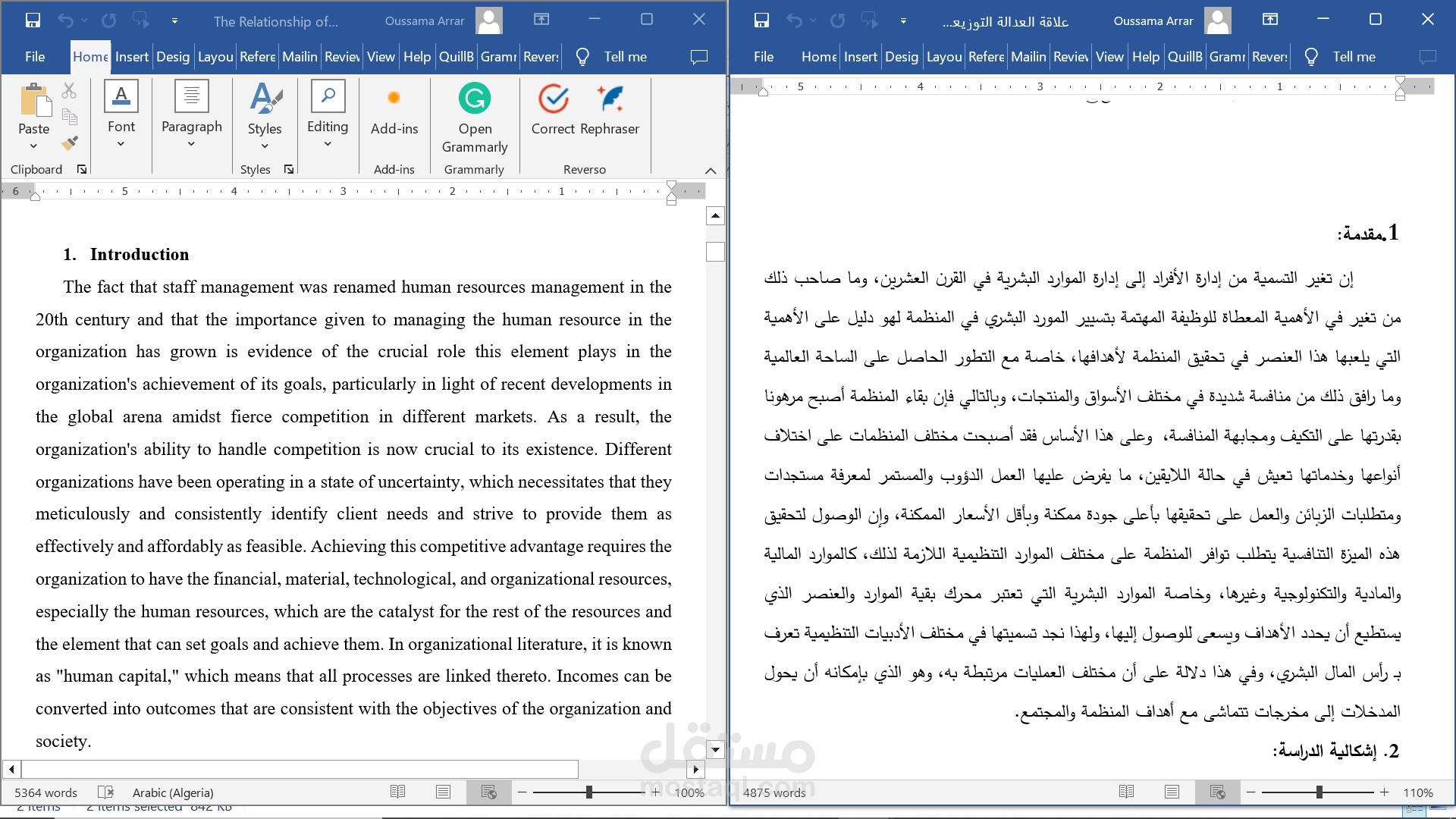Click Tell me lightbulb in right window
1456x819 pixels.
coord(1311,57)
